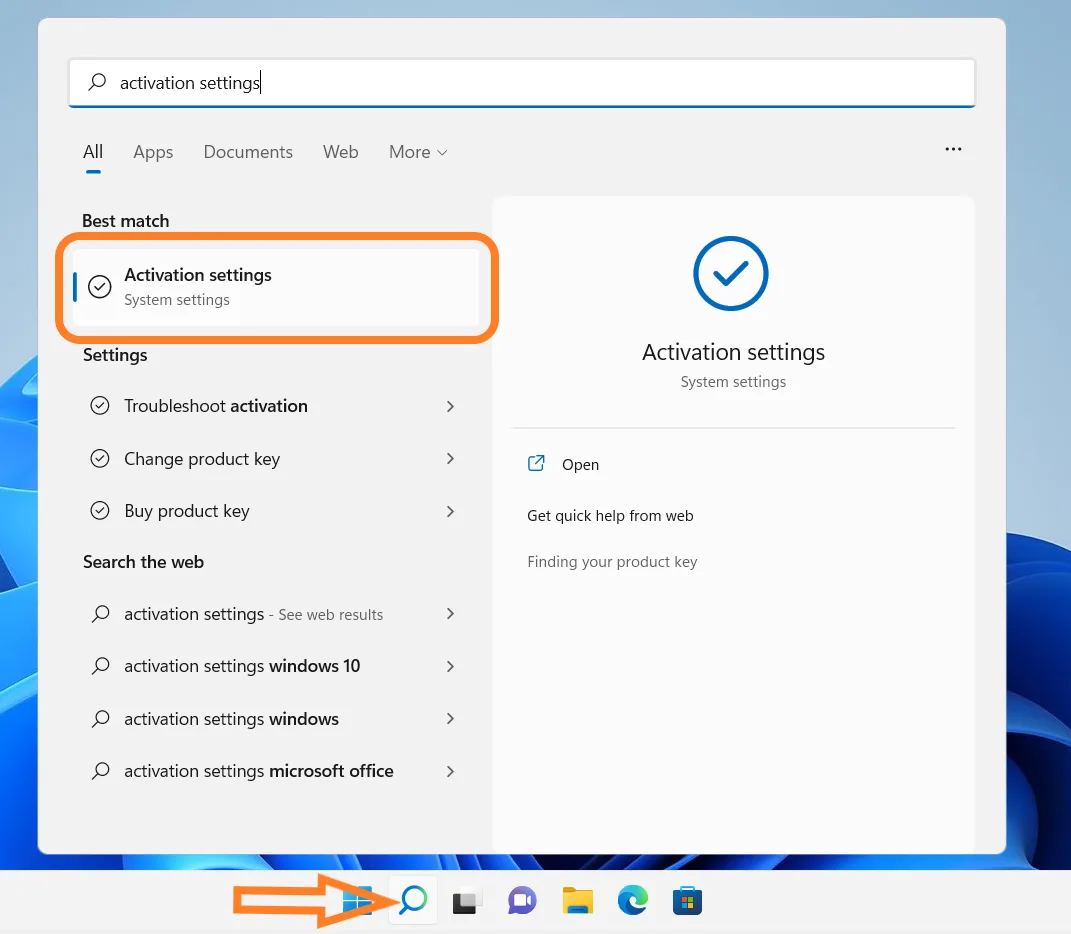Expand the Change product key chevron
This screenshot has height=934, width=1071.
tap(450, 458)
